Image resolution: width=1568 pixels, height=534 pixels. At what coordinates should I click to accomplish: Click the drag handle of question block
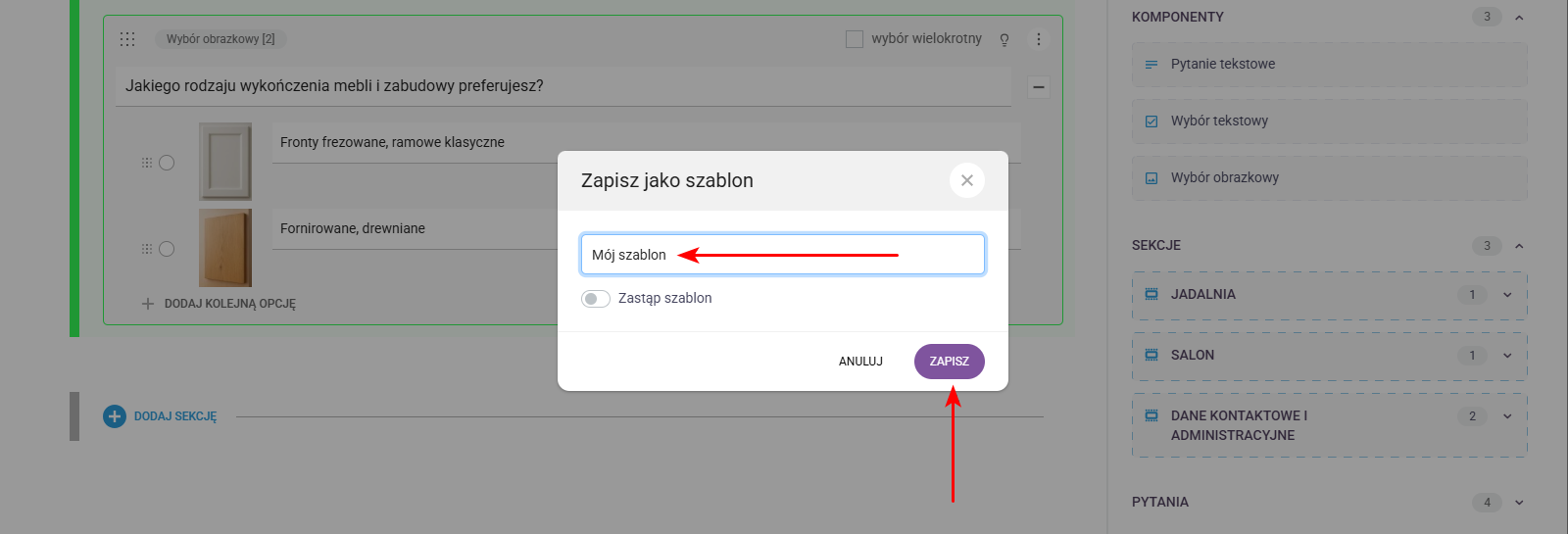[127, 39]
